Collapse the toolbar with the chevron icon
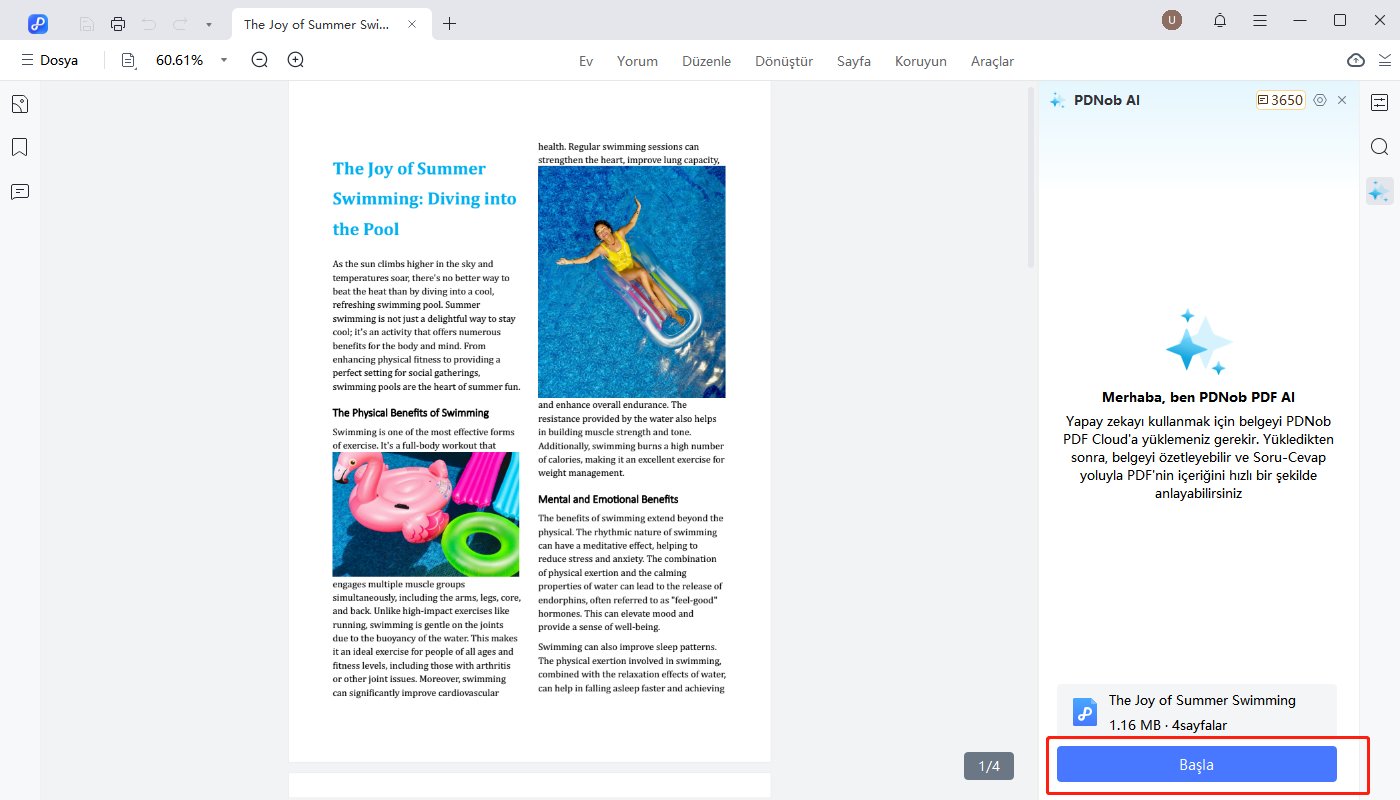The image size is (1400, 800). tap(1385, 60)
